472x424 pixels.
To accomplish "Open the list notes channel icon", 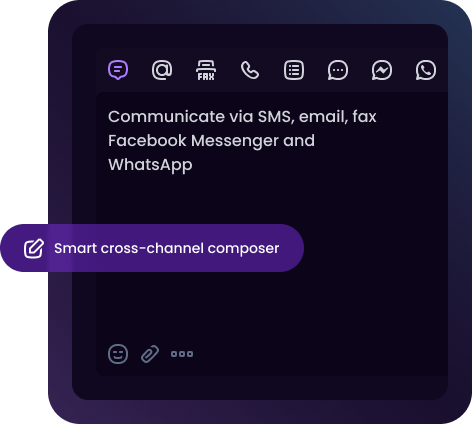I will tap(294, 70).
